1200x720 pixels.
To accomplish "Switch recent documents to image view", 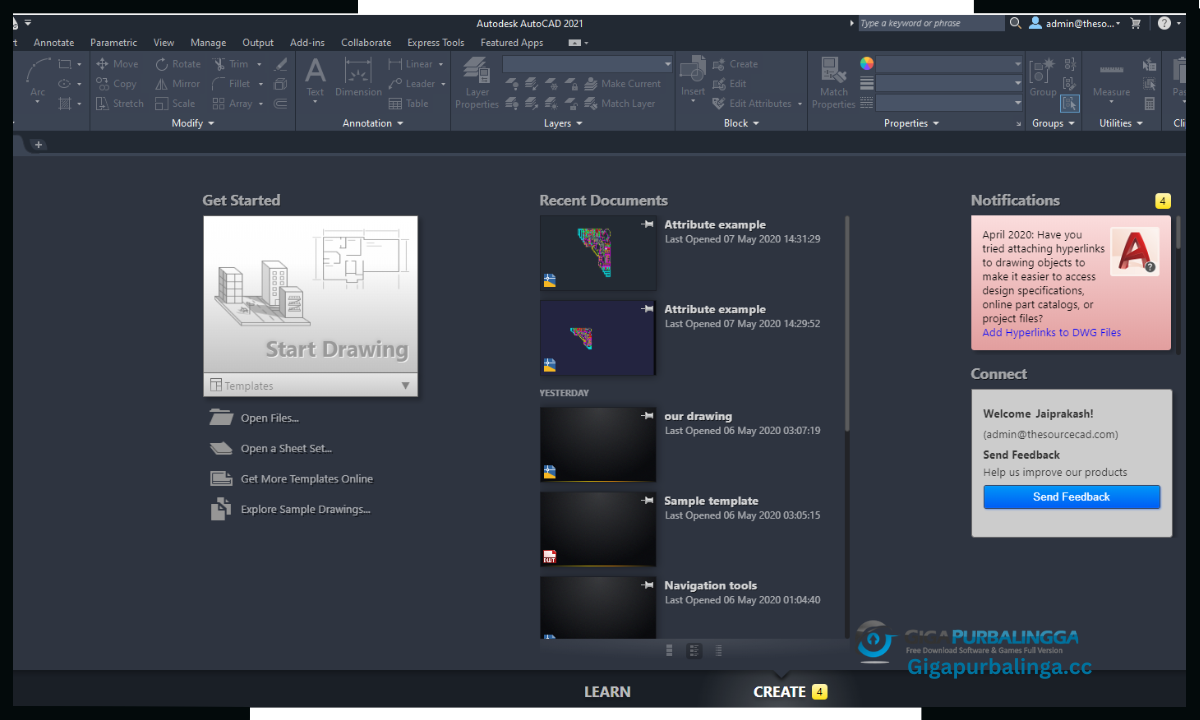I will (669, 650).
